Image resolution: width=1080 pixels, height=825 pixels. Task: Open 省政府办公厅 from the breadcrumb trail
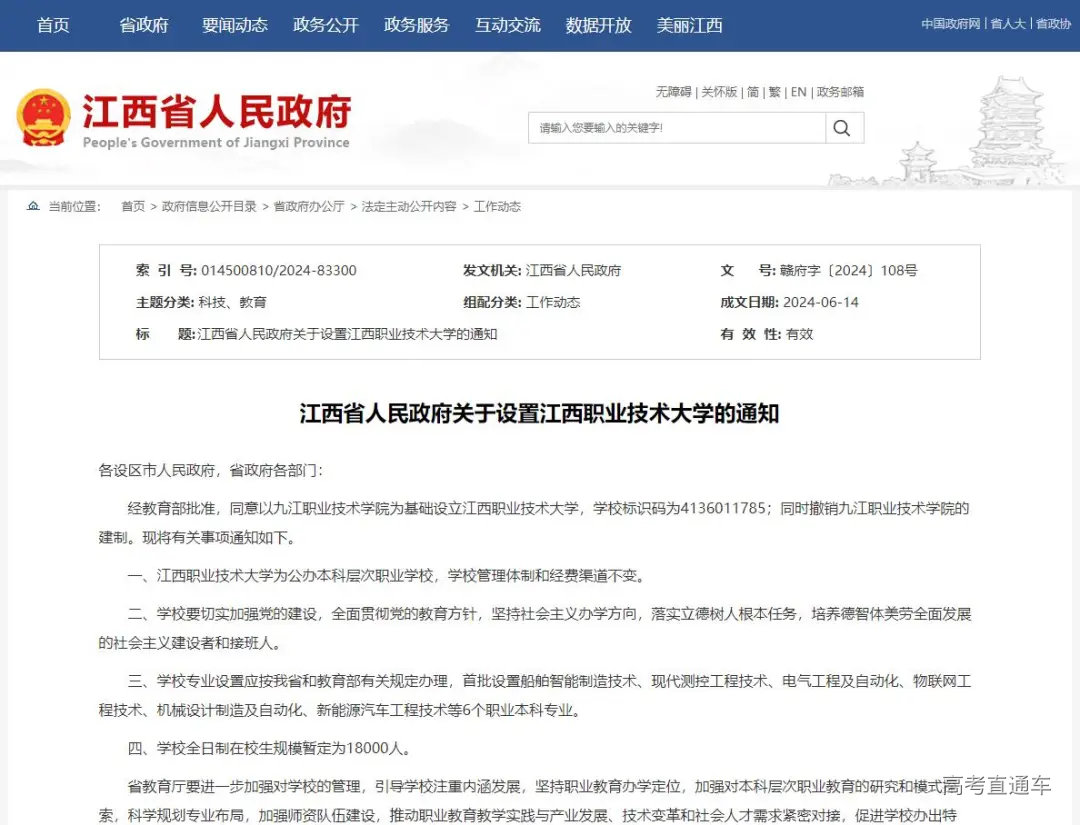[312, 207]
